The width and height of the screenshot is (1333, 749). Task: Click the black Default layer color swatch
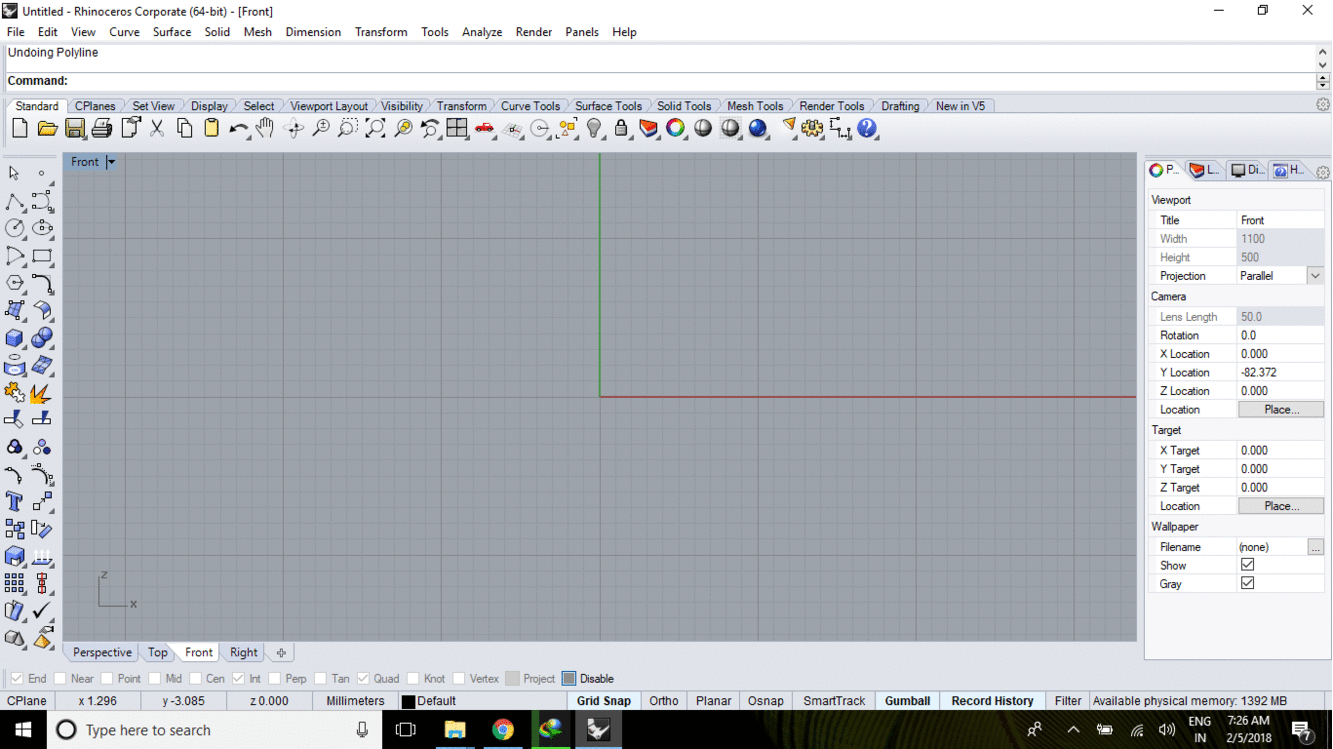[x=408, y=702]
